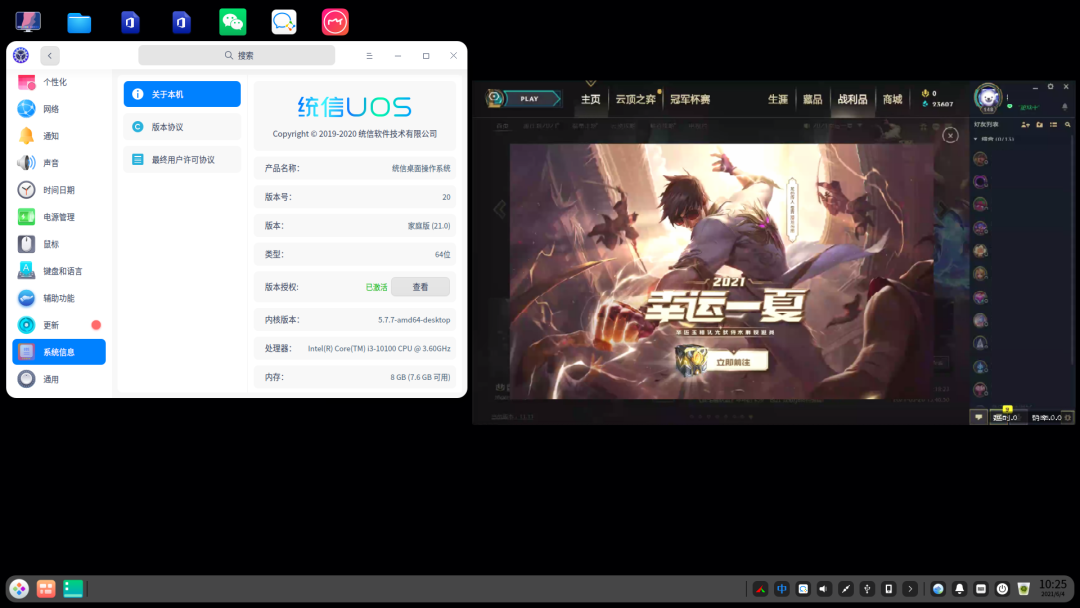The height and width of the screenshot is (608, 1080).
Task: Click the 查看 authorization button
Action: click(420, 287)
